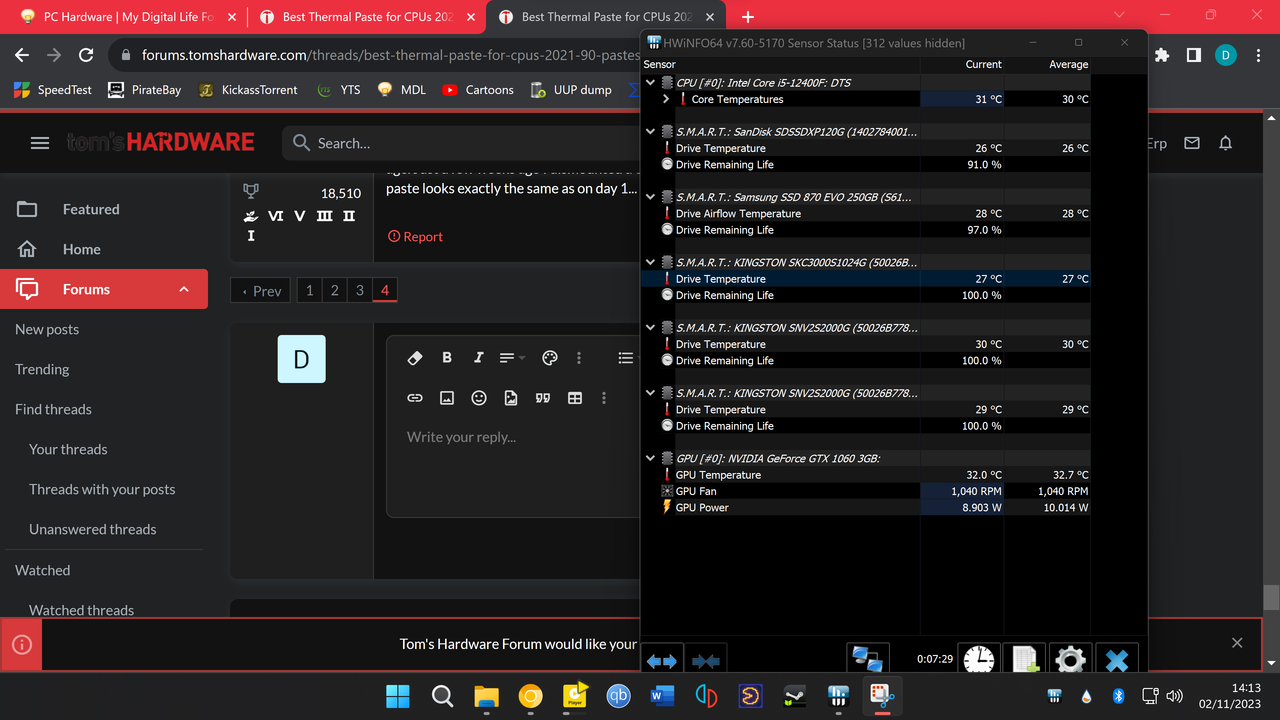
Task: Collapse the KINGSTON SKC3000S1024G section
Action: pyautogui.click(x=651, y=263)
